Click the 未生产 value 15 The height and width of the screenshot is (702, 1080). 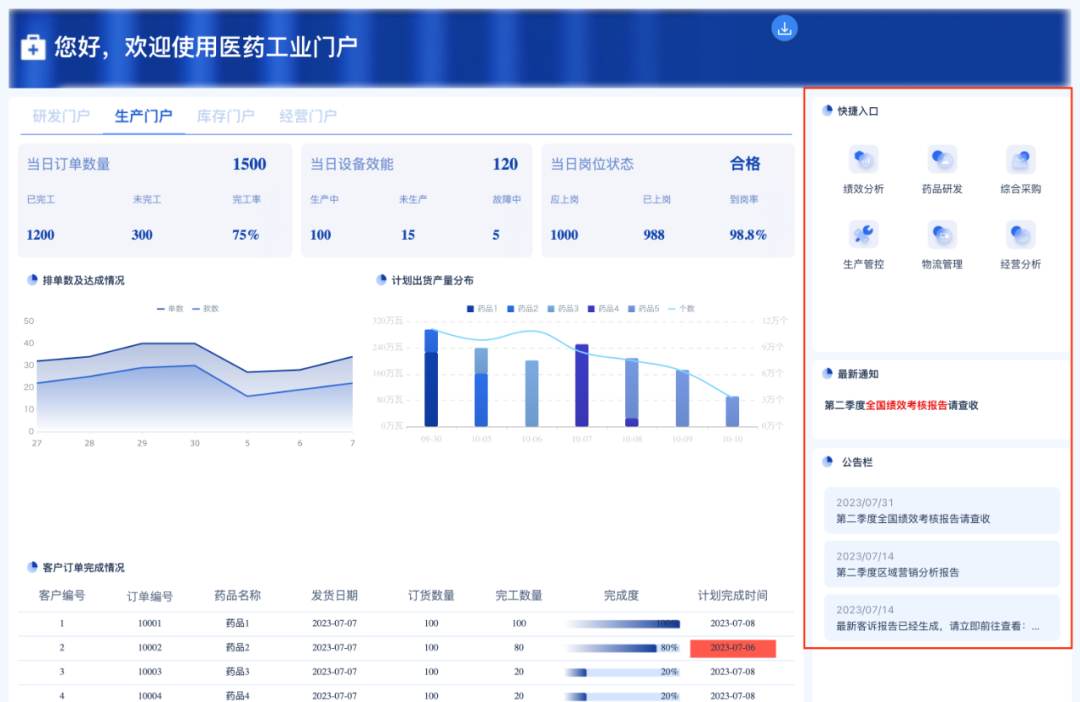click(408, 235)
